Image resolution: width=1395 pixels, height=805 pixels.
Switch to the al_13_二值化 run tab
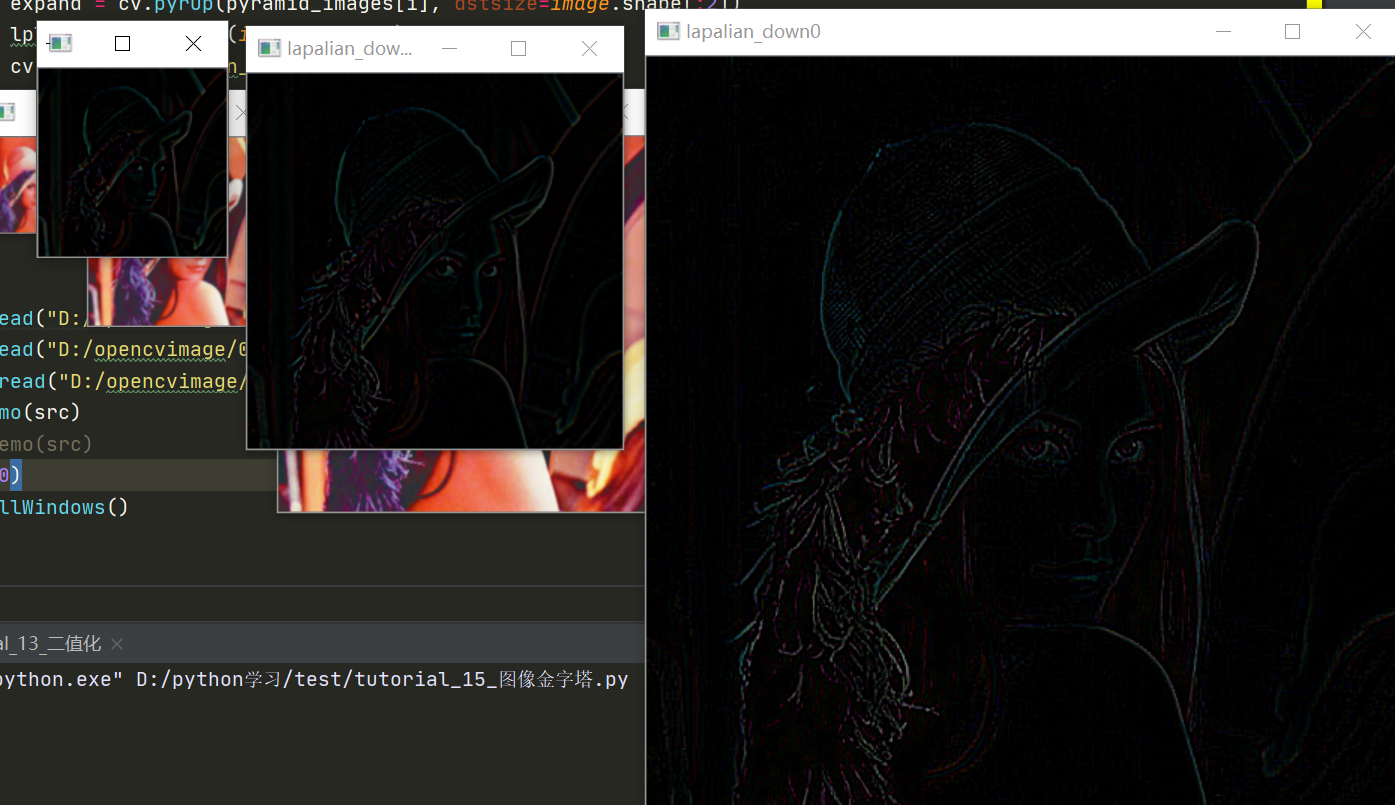coord(50,644)
